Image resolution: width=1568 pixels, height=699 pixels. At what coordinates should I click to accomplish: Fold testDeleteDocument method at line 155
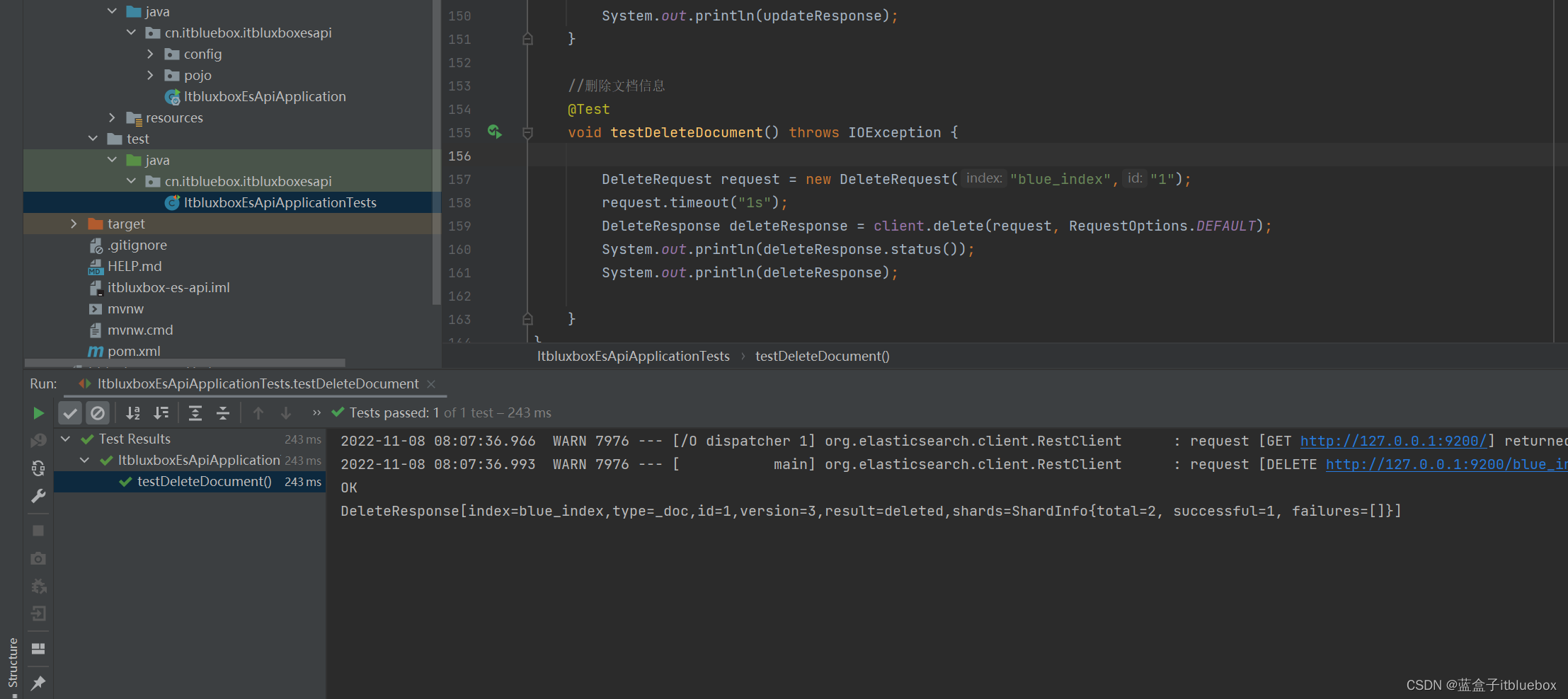click(527, 132)
